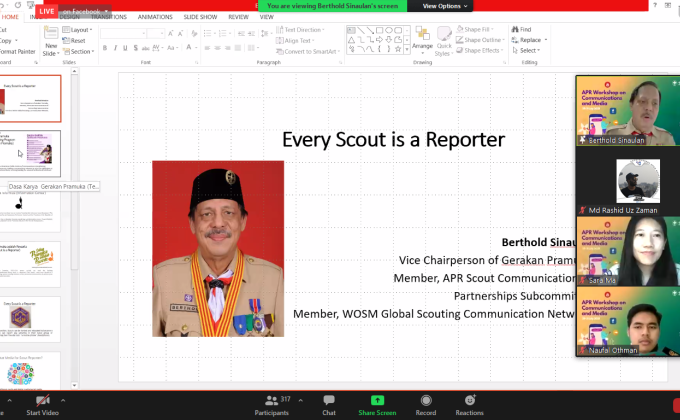Click the green Share Screen icon
Viewport: 680px width, 420px height.
pyautogui.click(x=377, y=400)
